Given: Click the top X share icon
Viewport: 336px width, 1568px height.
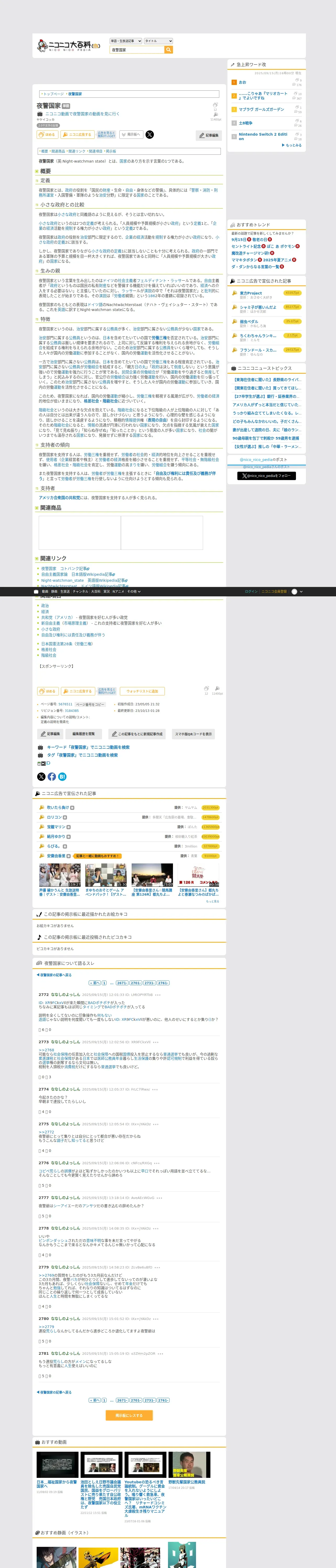Looking at the screenshot, I should pos(149,135).
